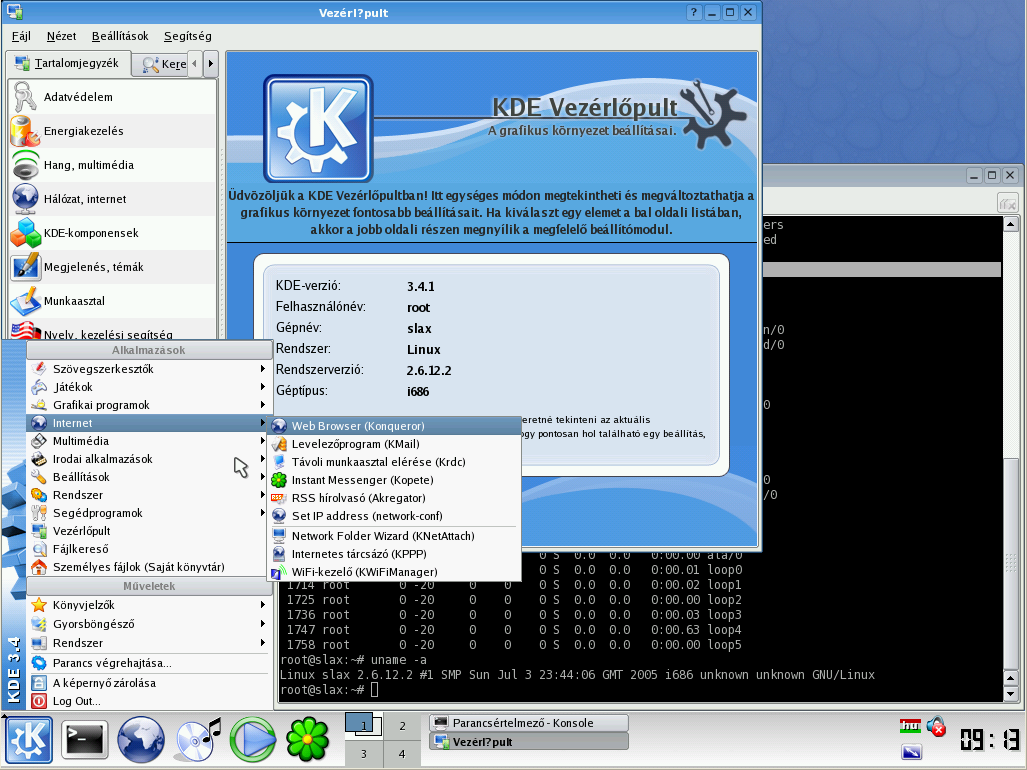
Task: Expand the Könyvjelzők submenu
Action: click(84, 605)
